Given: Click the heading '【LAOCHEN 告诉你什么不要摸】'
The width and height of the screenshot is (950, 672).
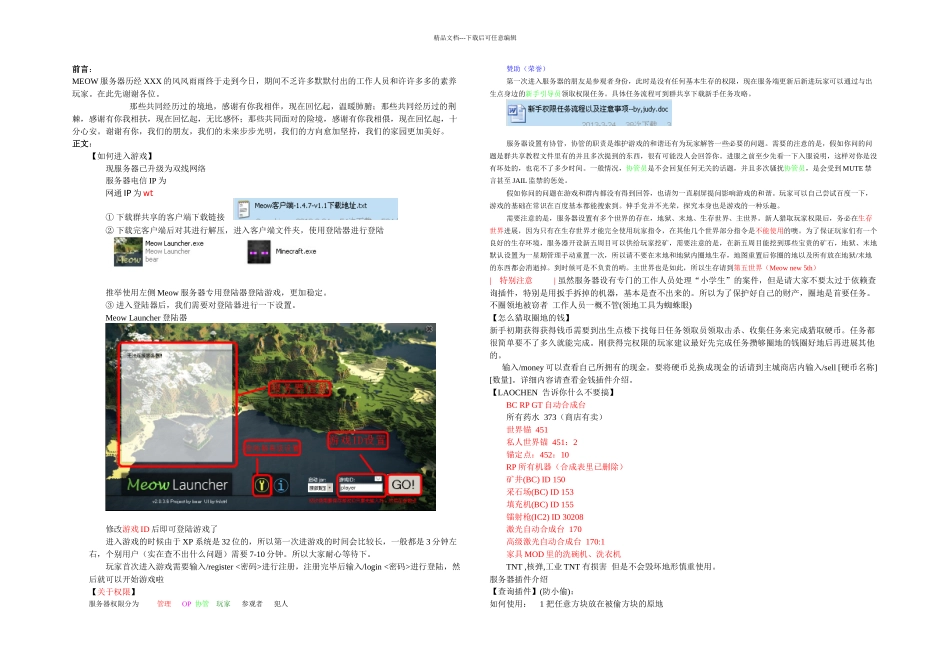Looking at the screenshot, I should click(x=554, y=392).
